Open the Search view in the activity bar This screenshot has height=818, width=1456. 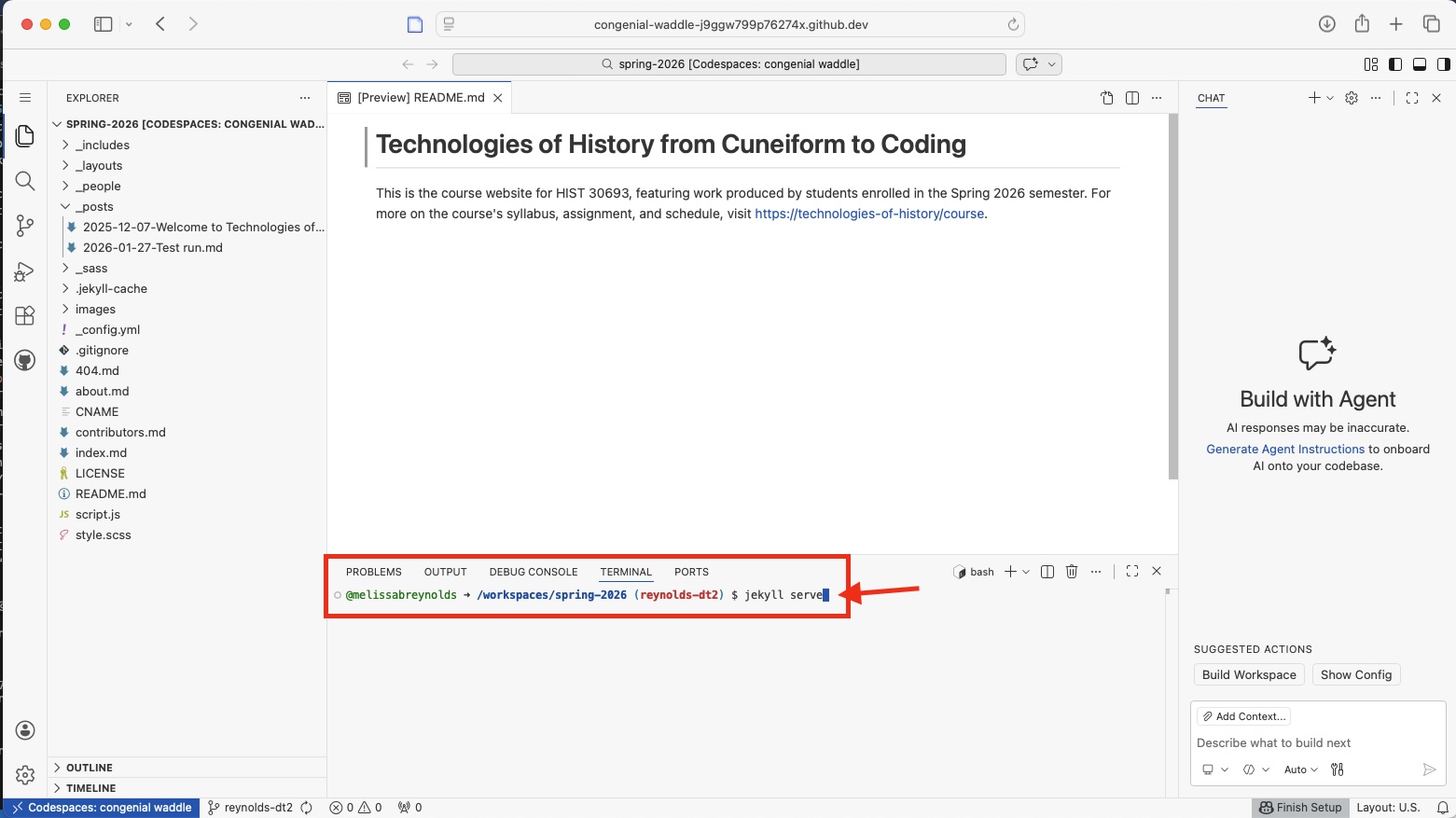[25, 181]
